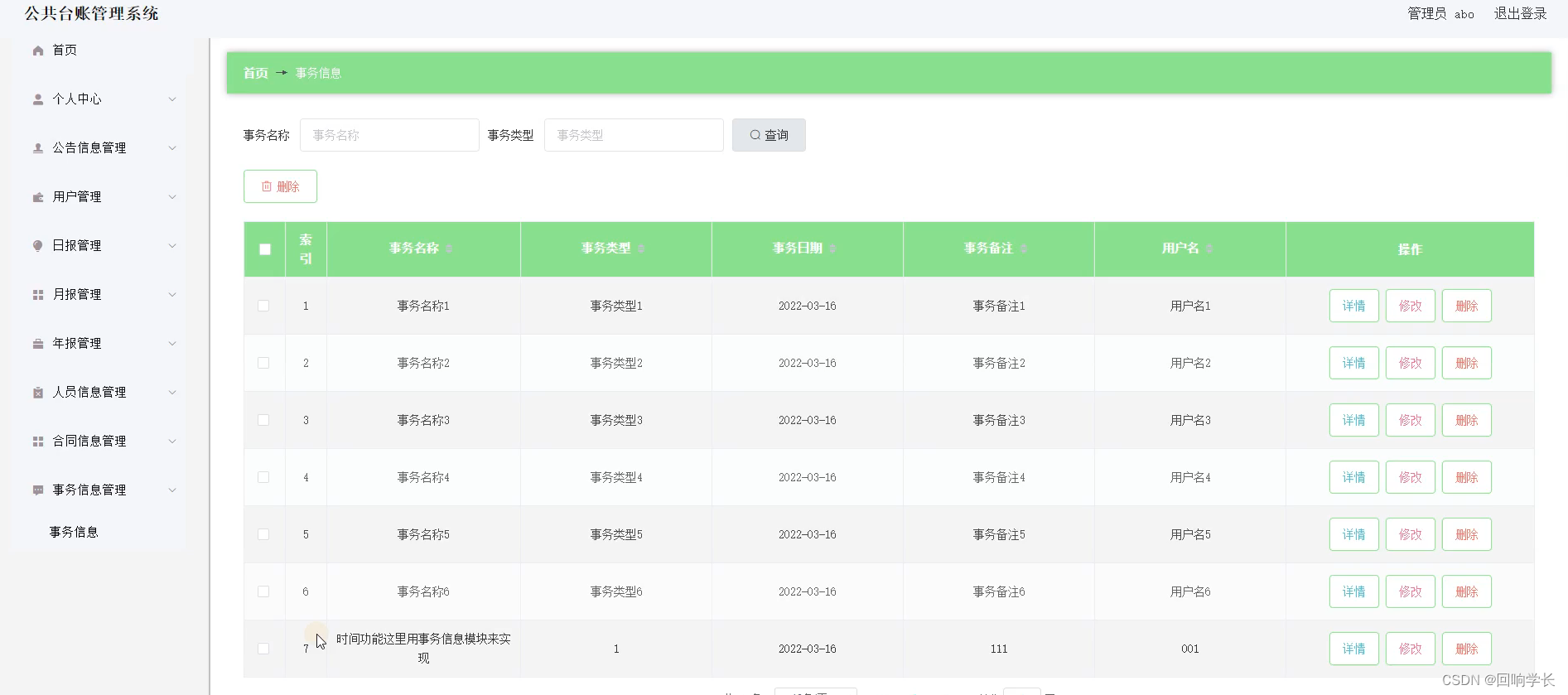The width and height of the screenshot is (1568, 695).
Task: Click the clipboard icon beside 人员信息管理
Action: (38, 393)
